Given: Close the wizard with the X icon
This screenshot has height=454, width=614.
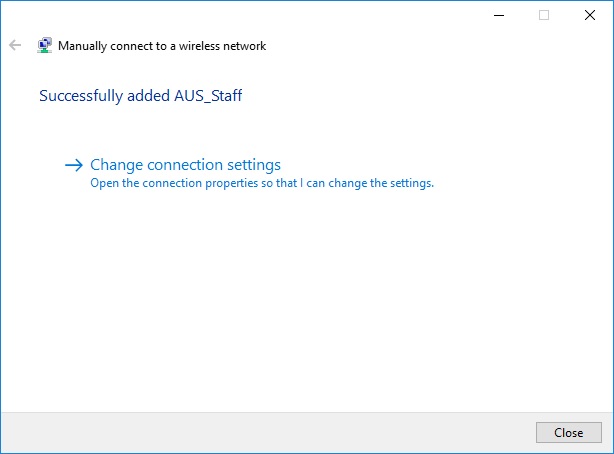Looking at the screenshot, I should (x=590, y=15).
